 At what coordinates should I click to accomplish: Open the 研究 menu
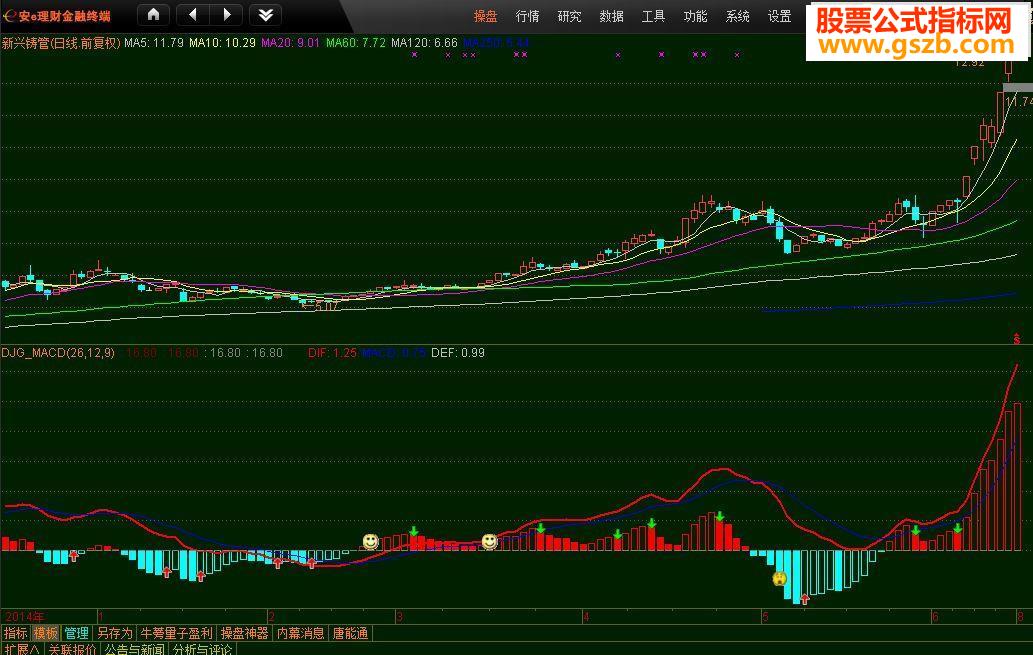569,16
